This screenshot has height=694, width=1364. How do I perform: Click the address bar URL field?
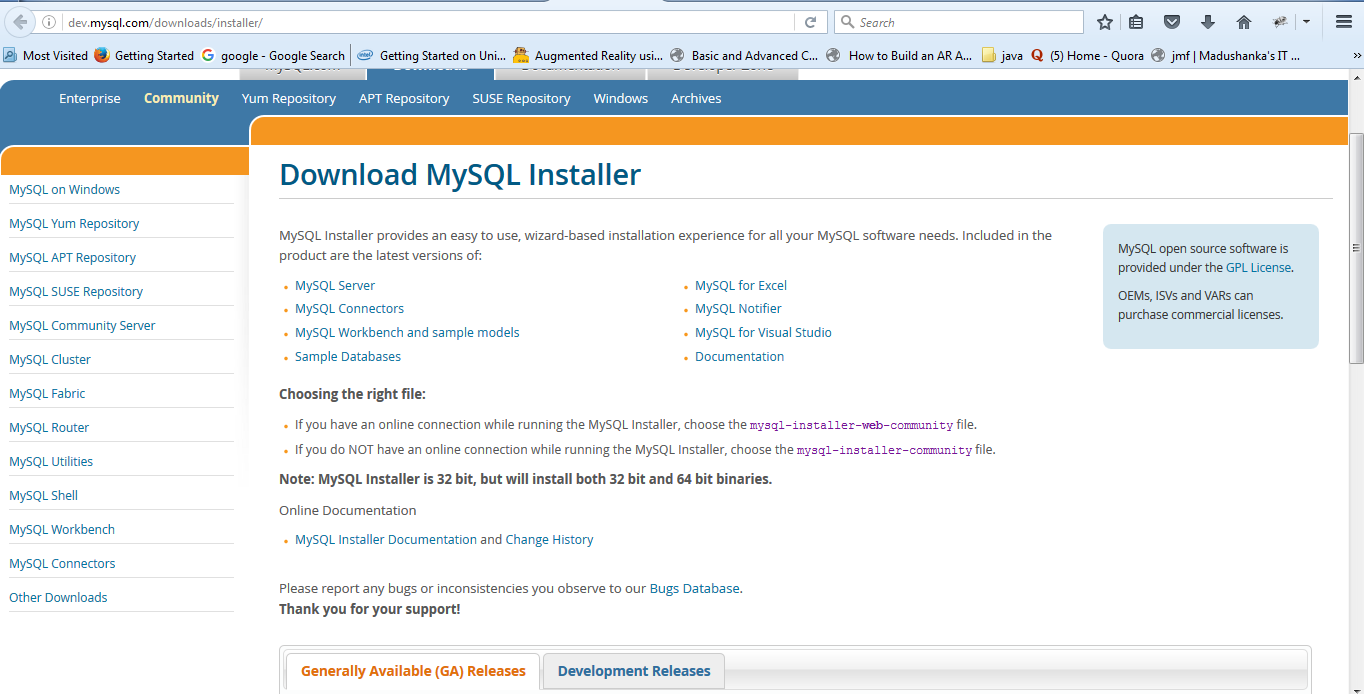(x=430, y=22)
